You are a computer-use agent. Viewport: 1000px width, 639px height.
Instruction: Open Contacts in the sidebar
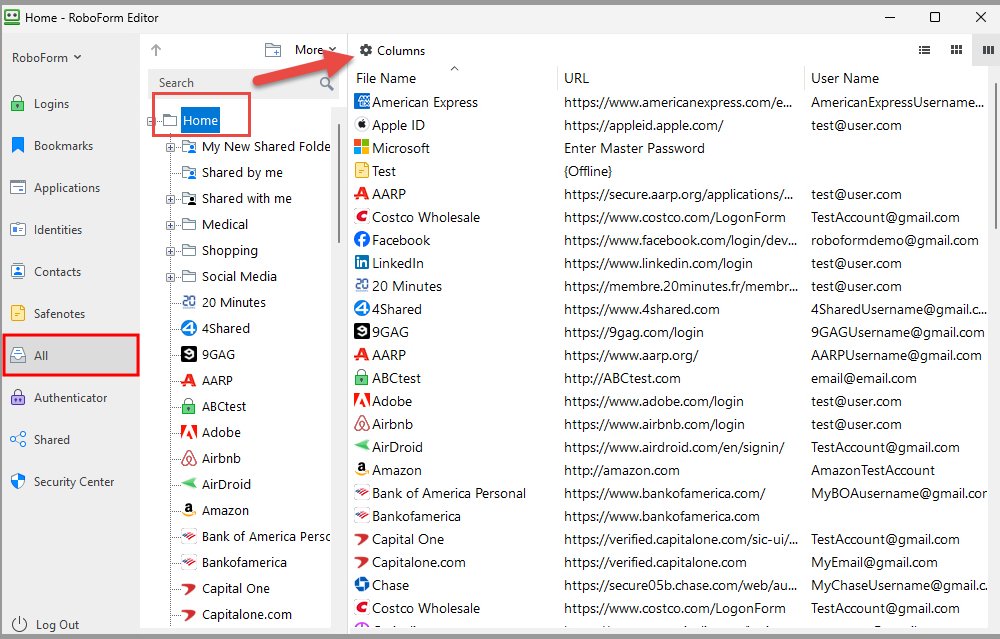[x=46, y=272]
